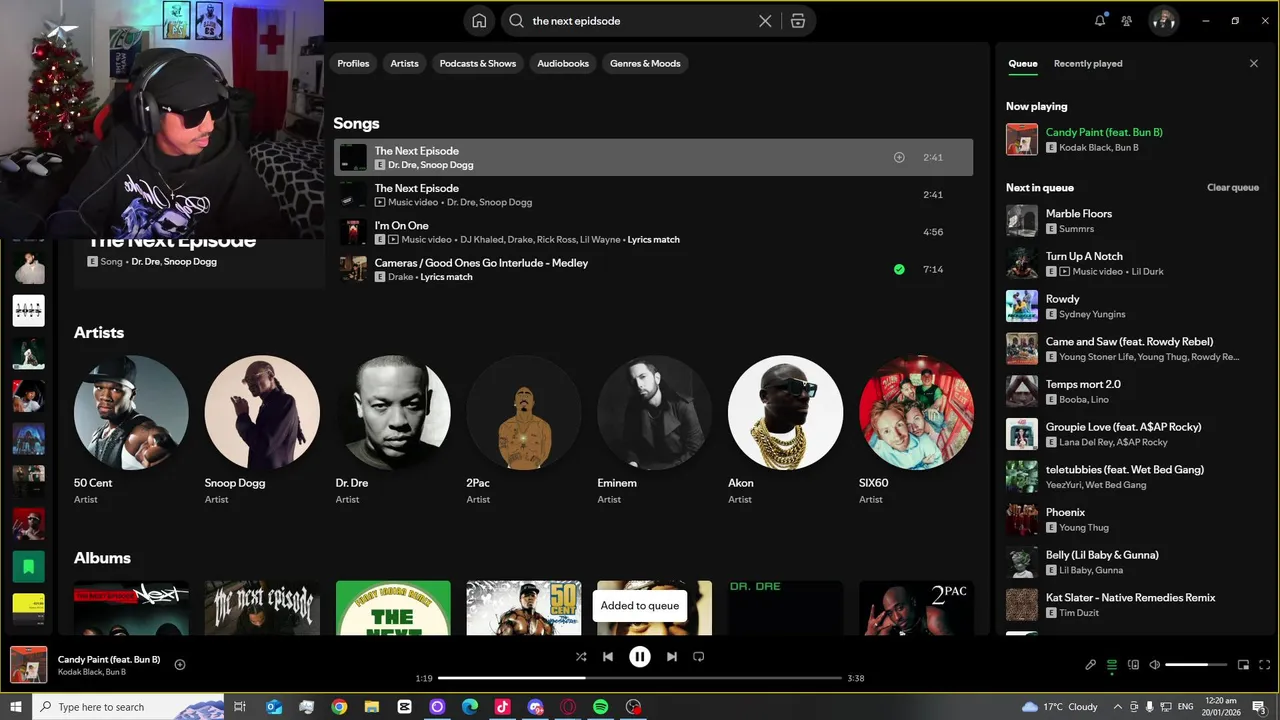1280x720 pixels.
Task: Click Windows taskbar search box
Action: tap(128, 707)
